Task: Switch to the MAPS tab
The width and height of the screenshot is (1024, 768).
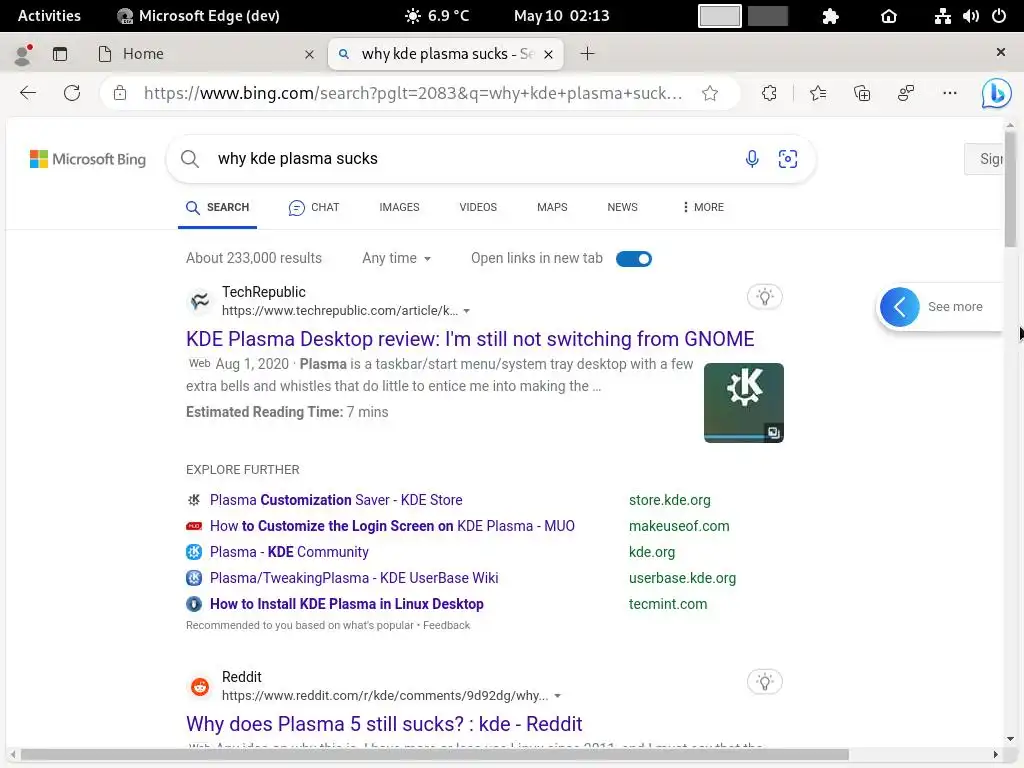Action: (552, 207)
